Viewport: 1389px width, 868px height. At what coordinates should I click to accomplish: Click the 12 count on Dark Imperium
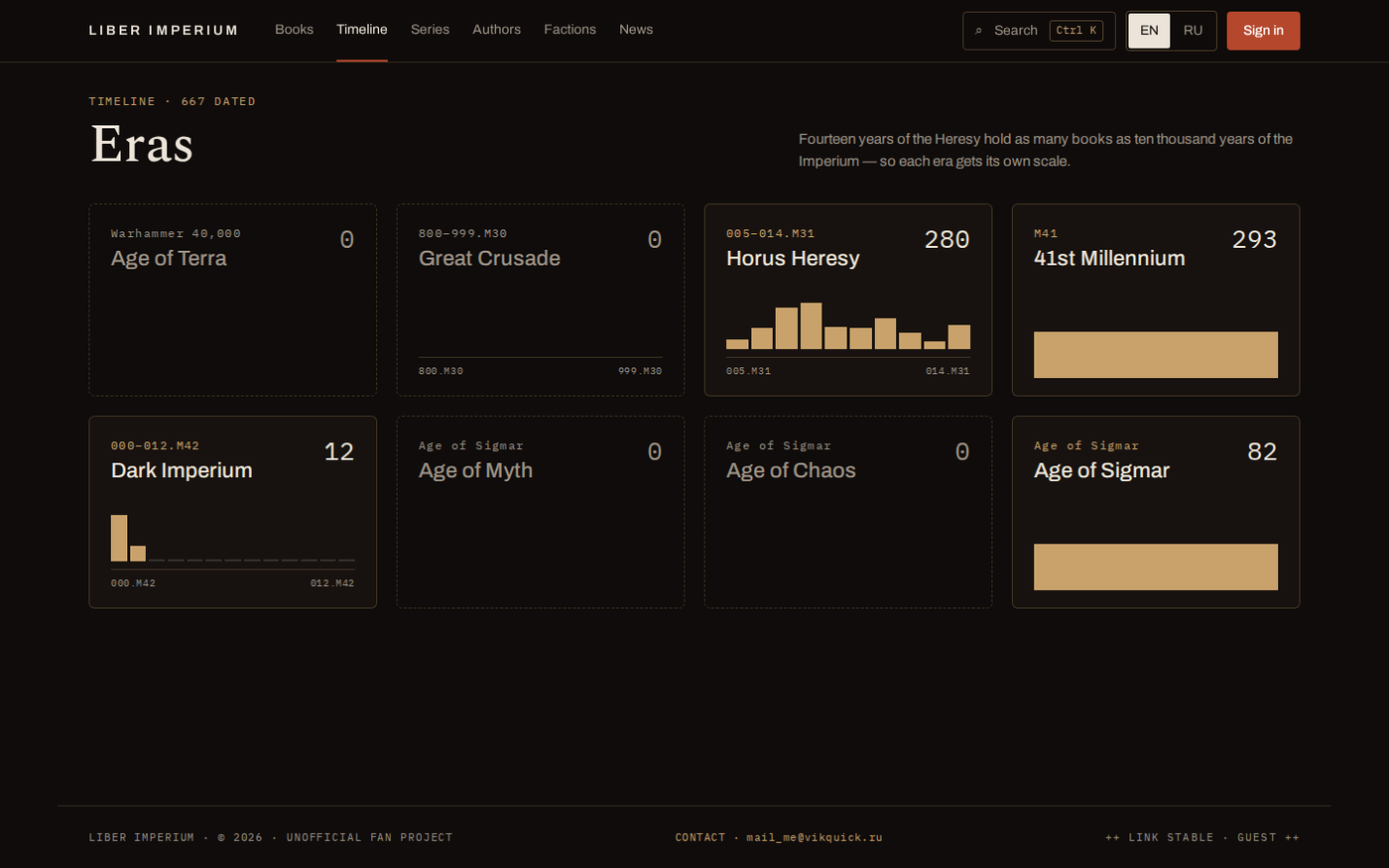coord(339,451)
